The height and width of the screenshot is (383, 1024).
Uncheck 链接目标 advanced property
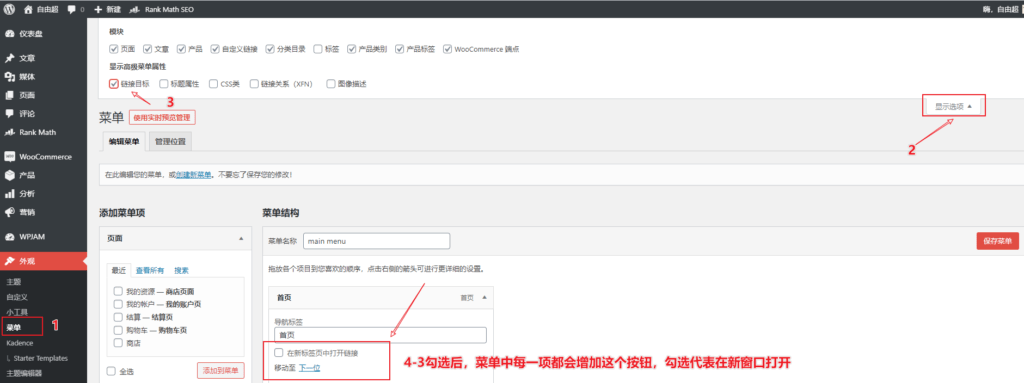pos(114,84)
